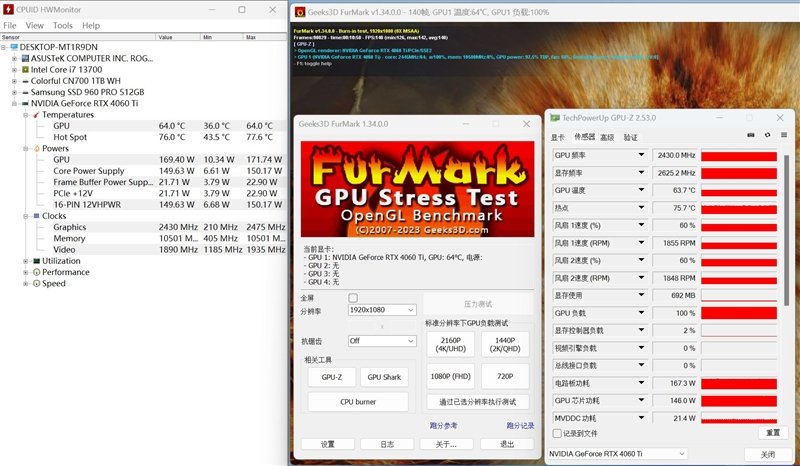Click GPU-Z sensors vertical scrollbar
The image size is (800, 466).
pyautogui.click(x=786, y=228)
